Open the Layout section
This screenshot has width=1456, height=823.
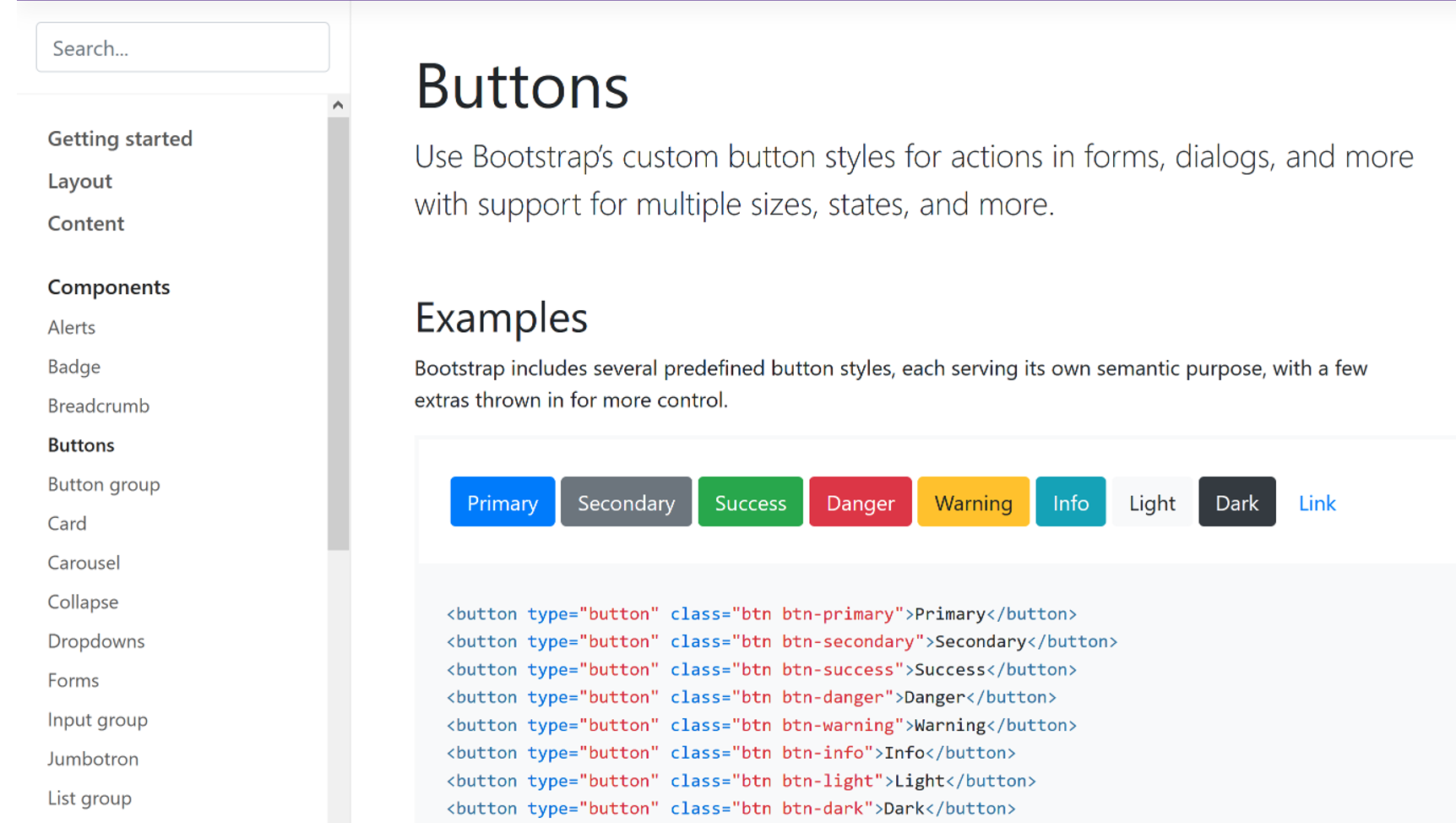[x=79, y=181]
